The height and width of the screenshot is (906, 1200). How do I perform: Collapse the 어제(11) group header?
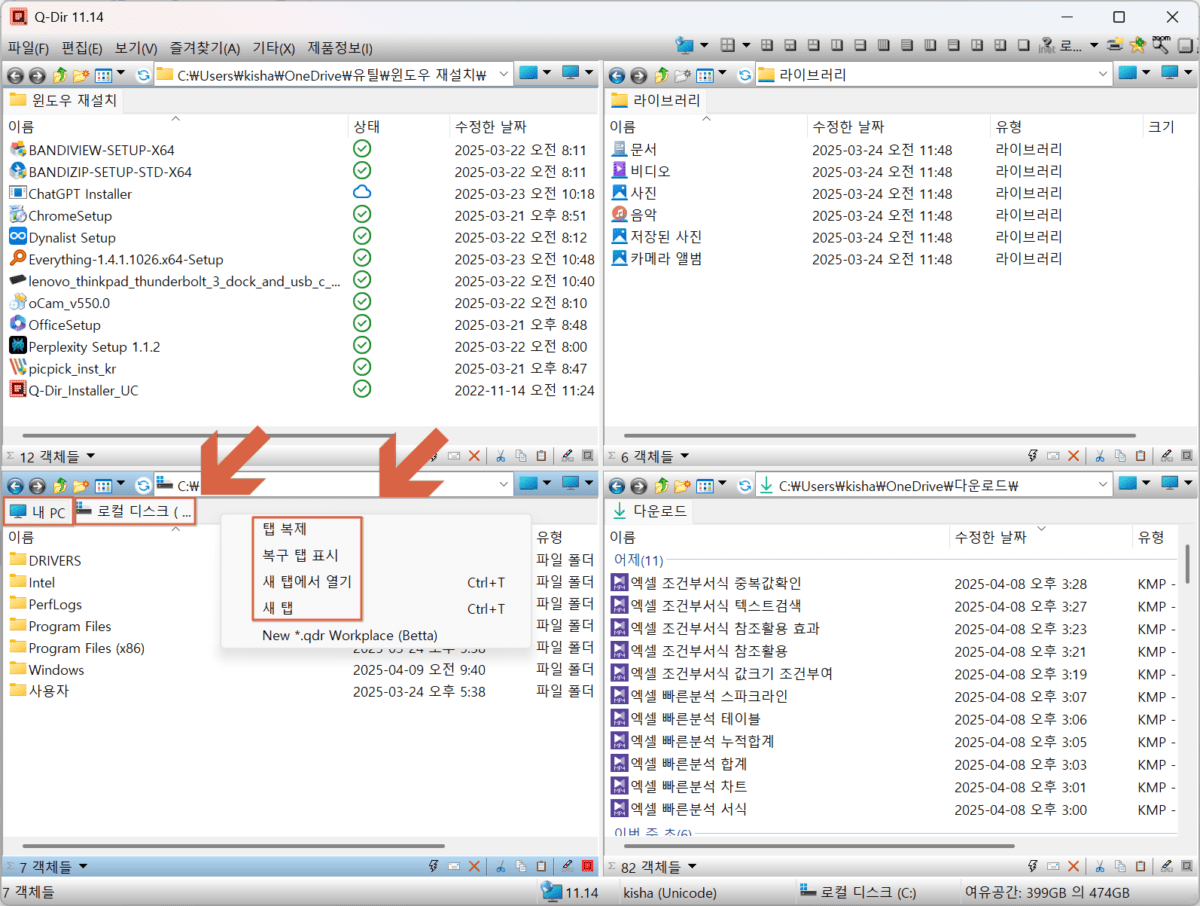click(x=638, y=560)
